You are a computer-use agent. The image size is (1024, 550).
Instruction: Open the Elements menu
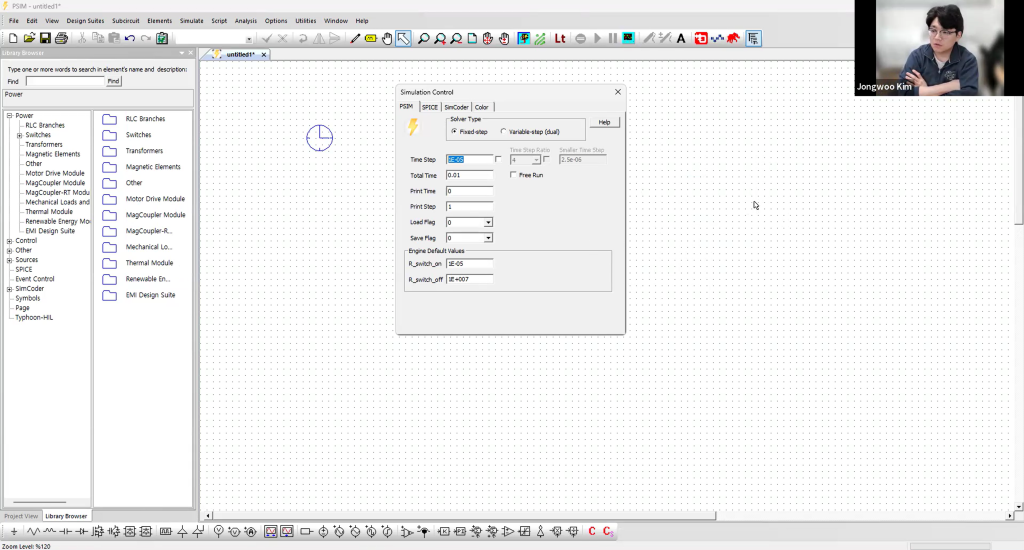(159, 21)
